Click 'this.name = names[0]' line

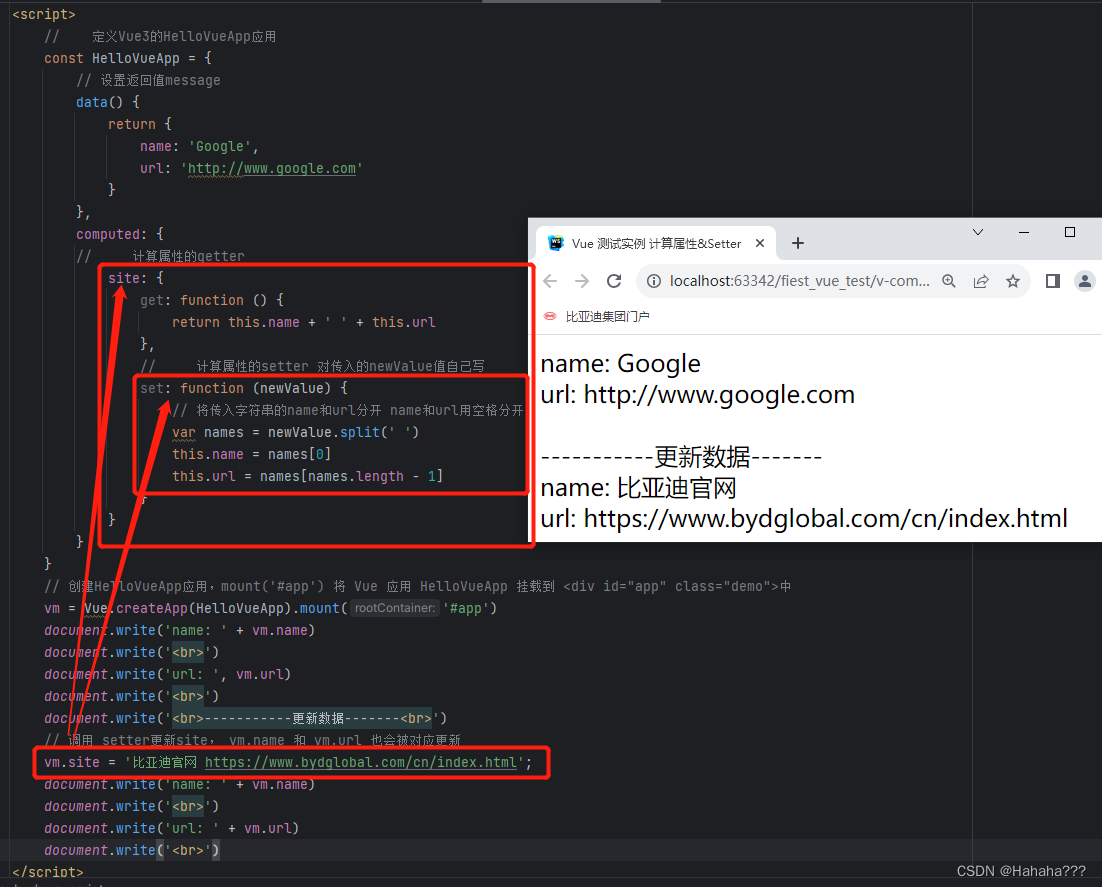[251, 454]
